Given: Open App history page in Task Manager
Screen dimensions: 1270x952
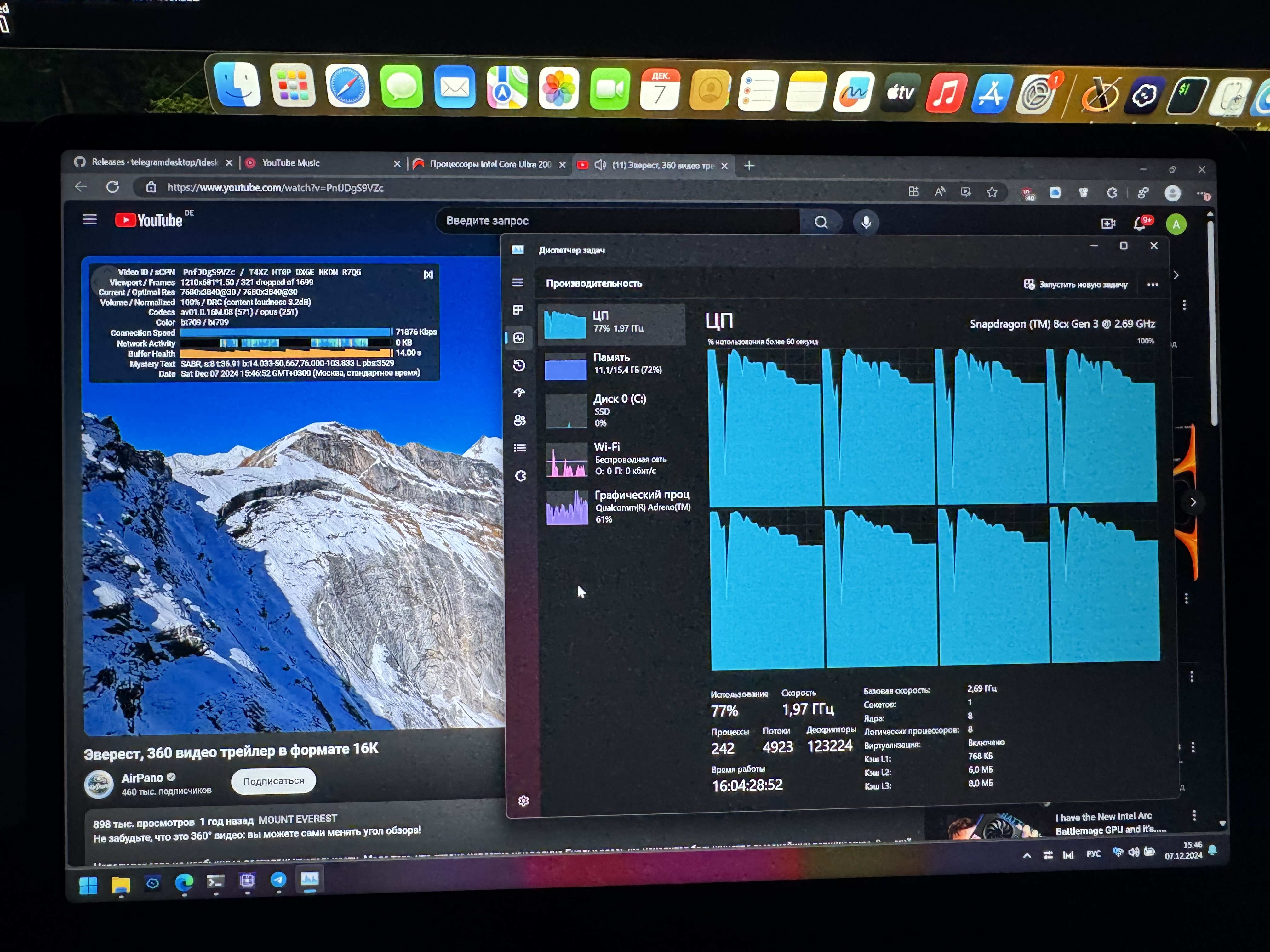Looking at the screenshot, I should [x=519, y=365].
